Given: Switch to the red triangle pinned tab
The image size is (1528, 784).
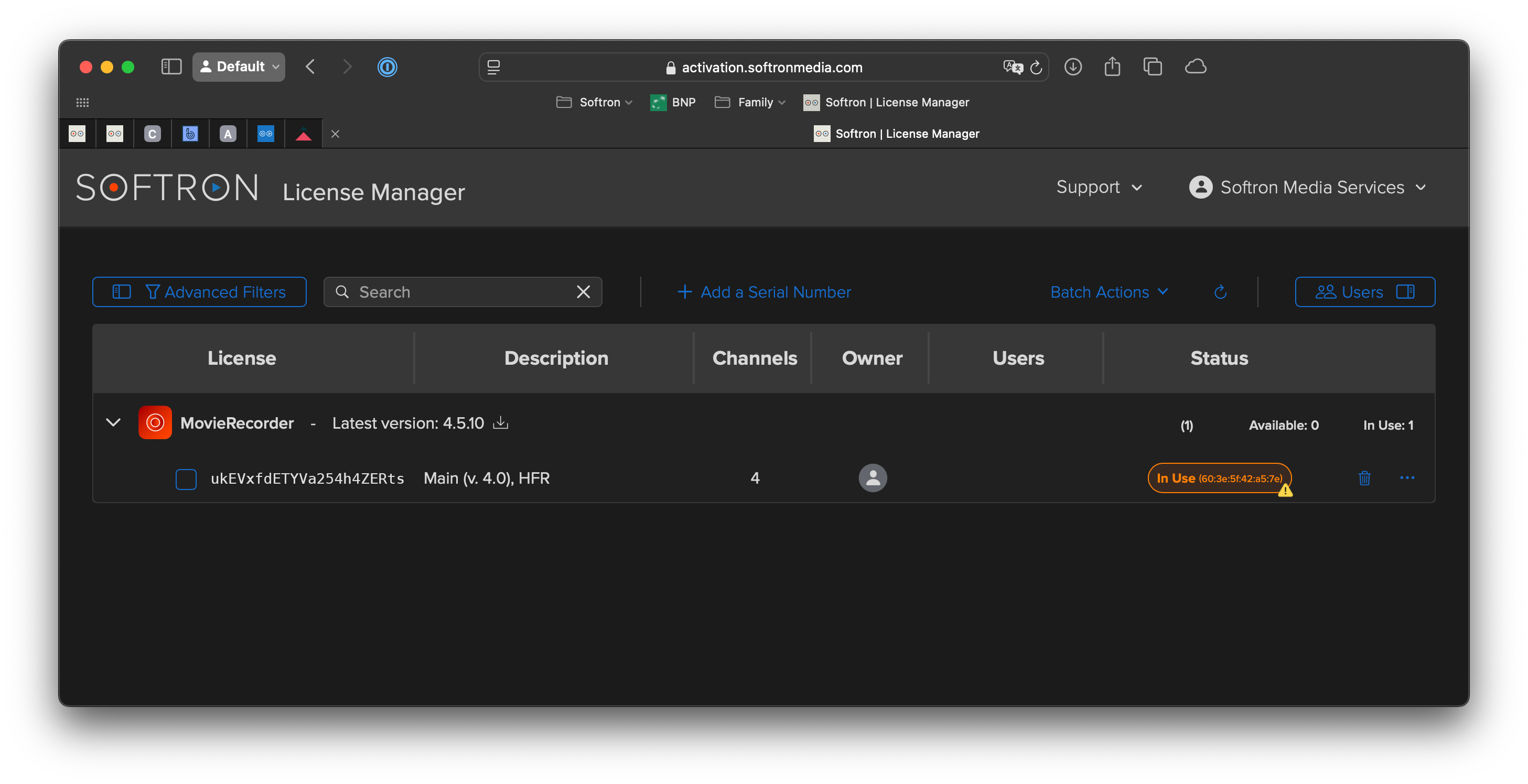Looking at the screenshot, I should 304,134.
